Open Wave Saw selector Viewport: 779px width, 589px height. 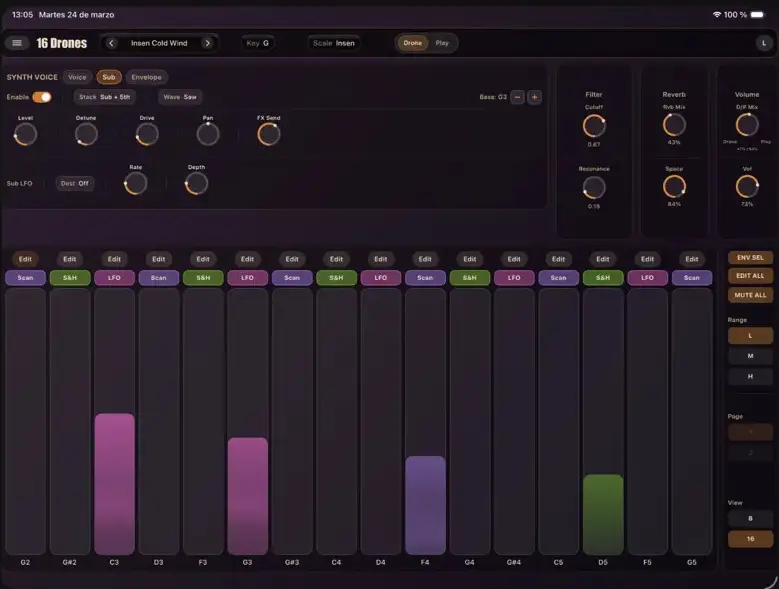[x=180, y=97]
